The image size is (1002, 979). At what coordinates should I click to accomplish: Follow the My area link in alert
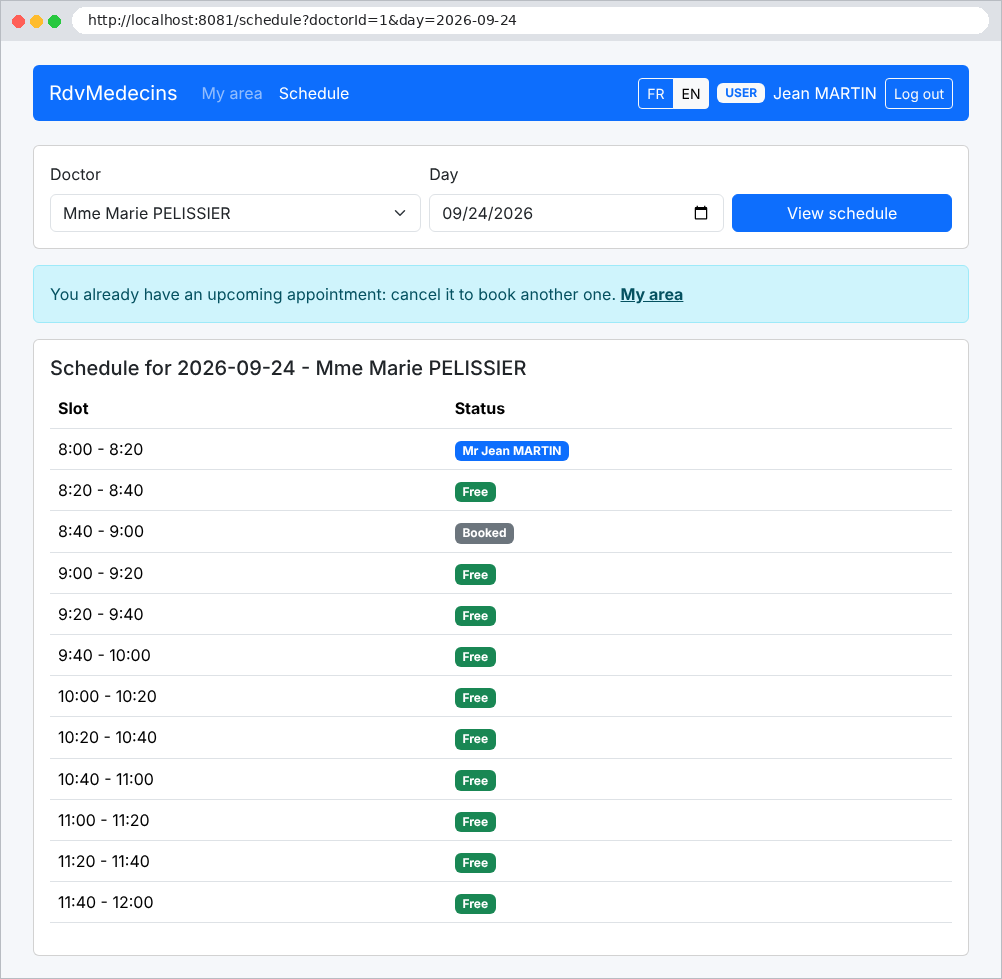click(x=651, y=295)
